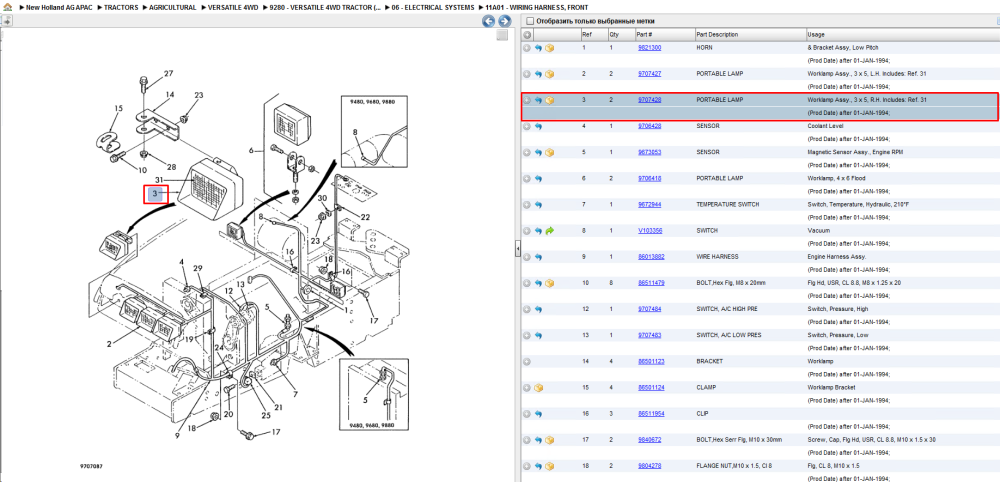Open part number 9840672 link
Screen dimensions: 1000x482
[649, 440]
